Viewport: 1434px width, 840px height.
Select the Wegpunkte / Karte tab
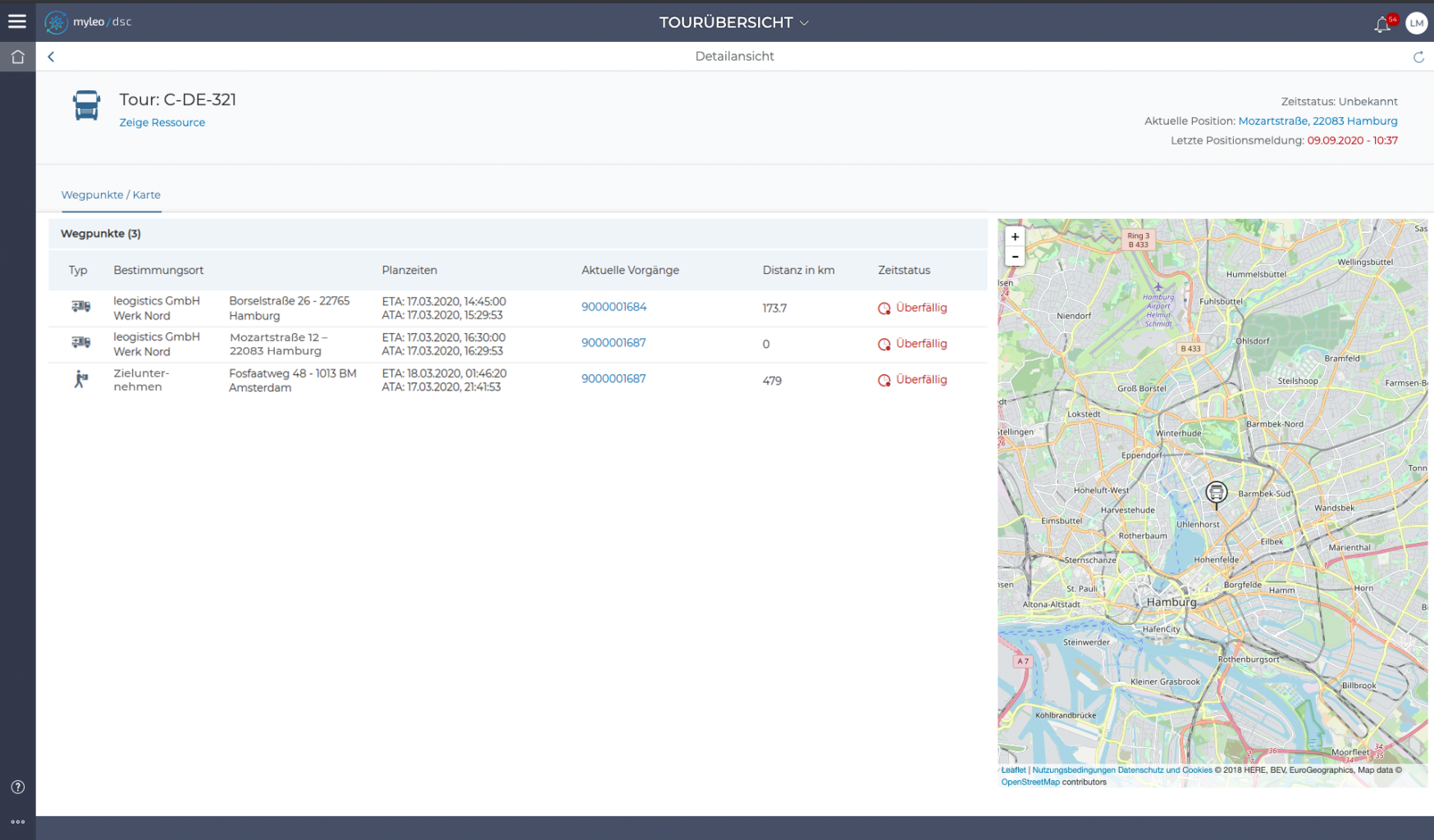click(111, 195)
